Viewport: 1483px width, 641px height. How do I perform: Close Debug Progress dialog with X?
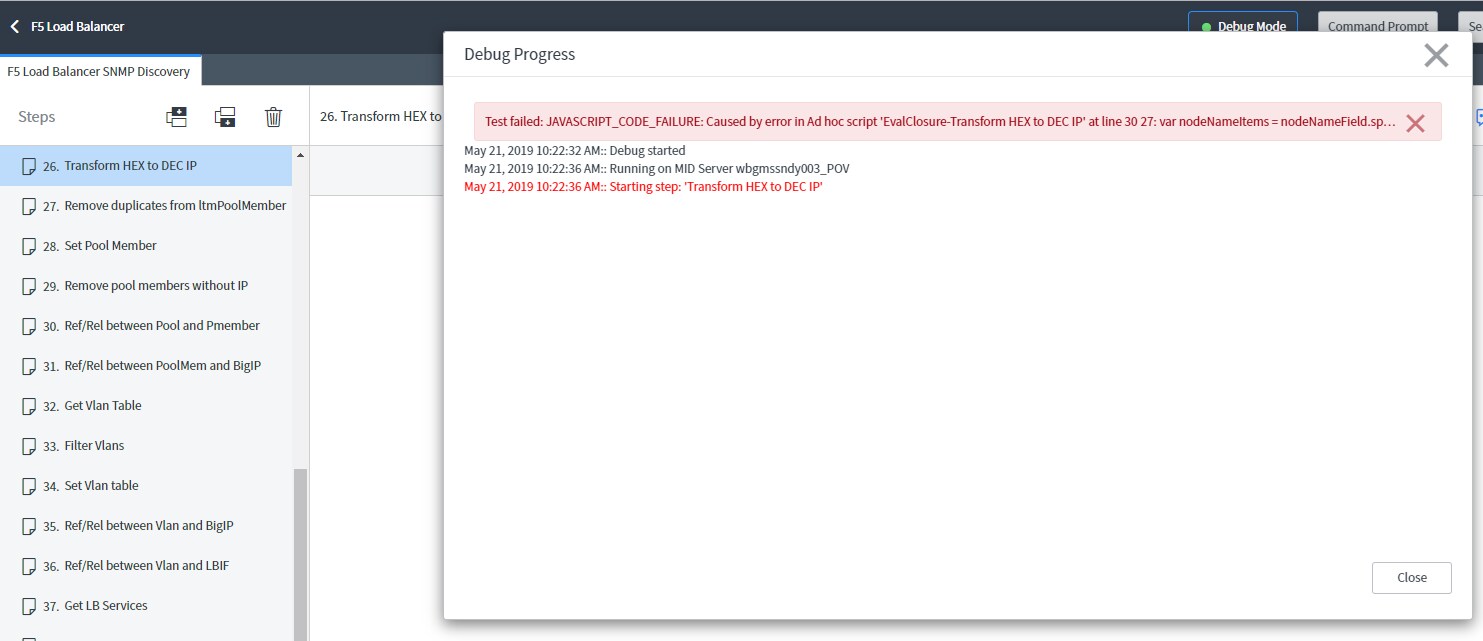tap(1436, 55)
